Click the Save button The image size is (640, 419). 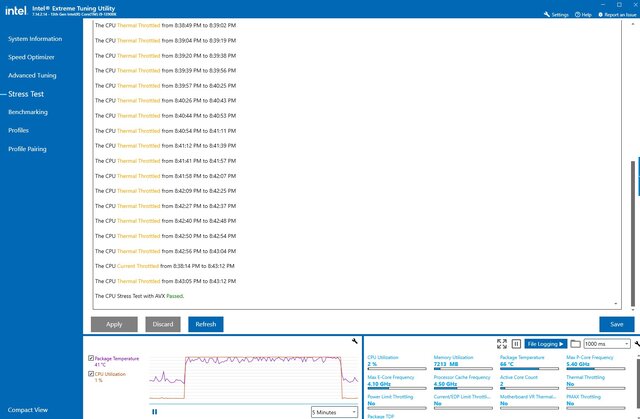[x=616, y=324]
